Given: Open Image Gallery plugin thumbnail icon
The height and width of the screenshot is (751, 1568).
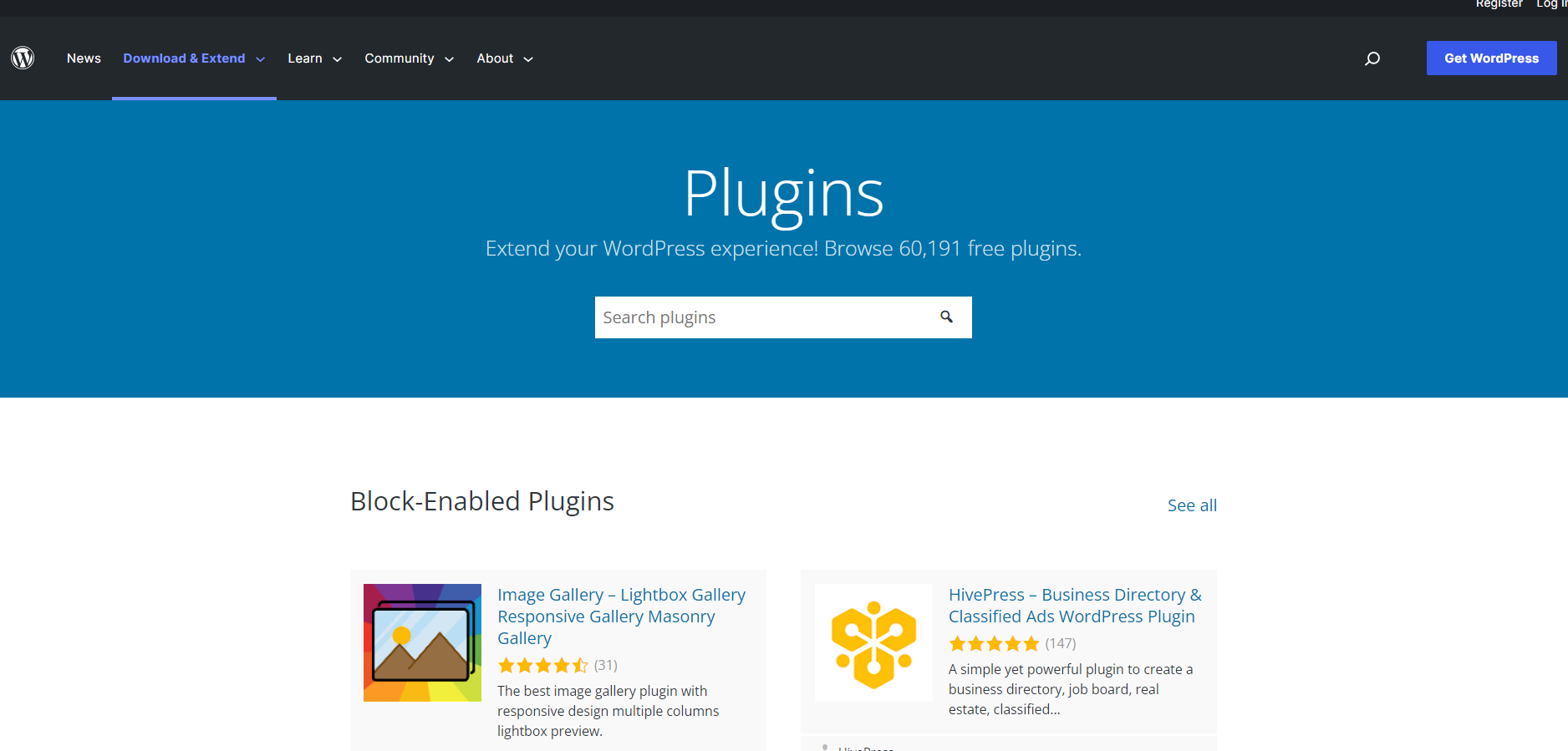Looking at the screenshot, I should [x=422, y=642].
